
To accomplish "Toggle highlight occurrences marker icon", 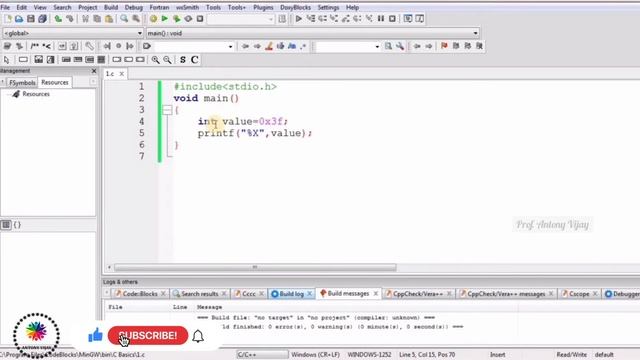I will (x=269, y=46).
